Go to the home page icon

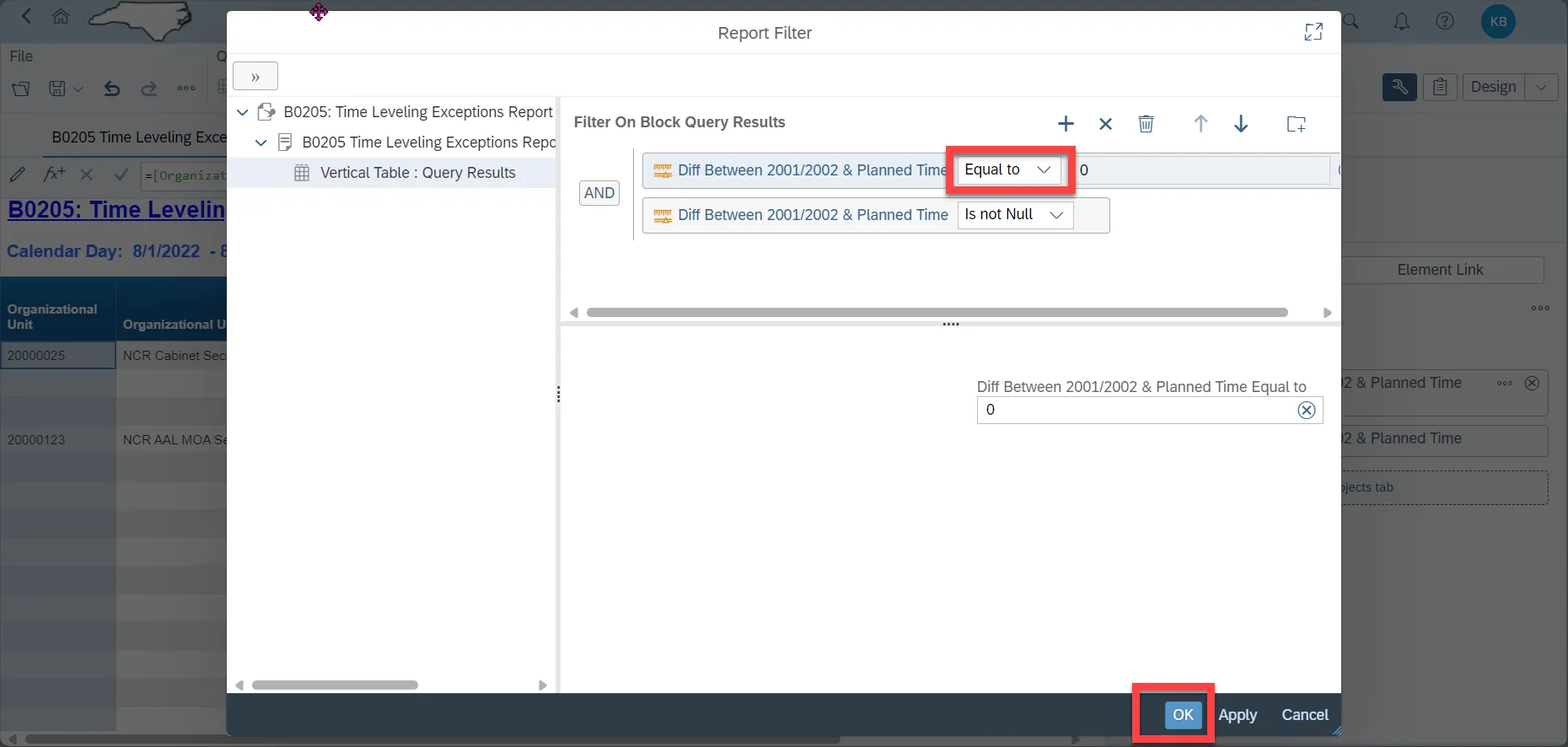coord(61,16)
